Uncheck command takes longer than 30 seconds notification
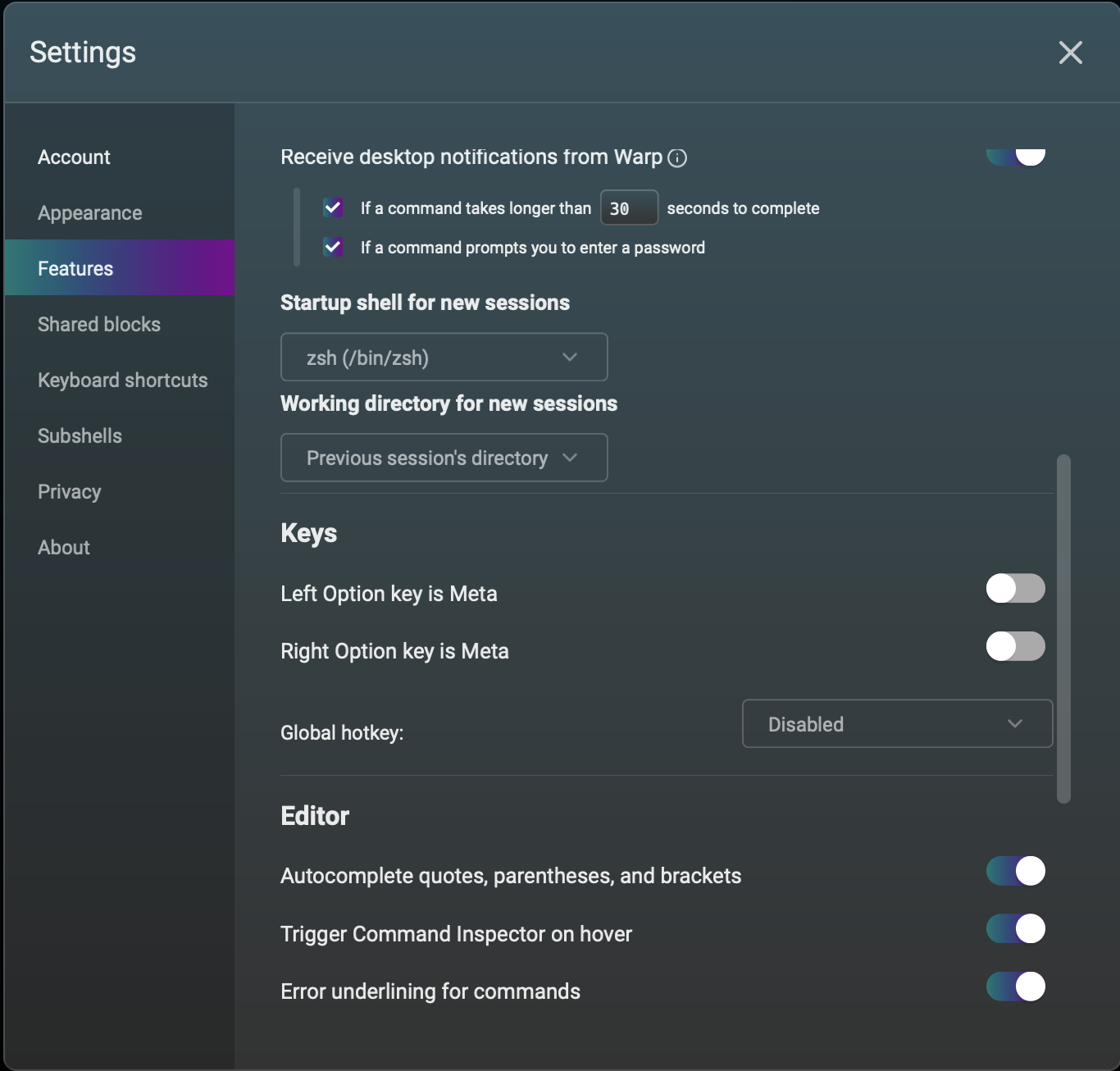Viewport: 1120px width, 1071px height. click(x=333, y=208)
